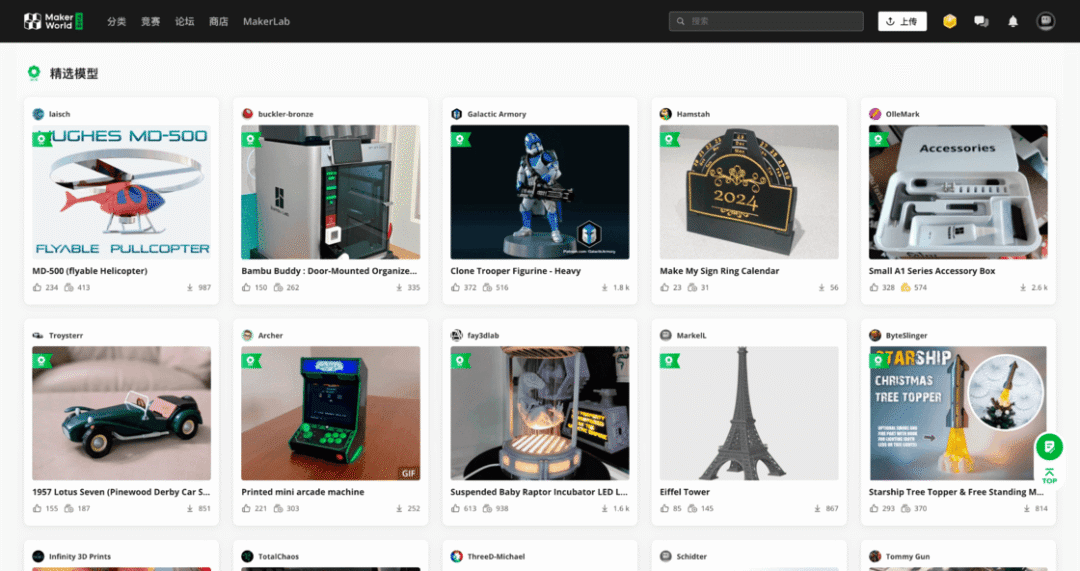The height and width of the screenshot is (571, 1080).
Task: Open the Starship Tree Topper title
Action: [x=956, y=492]
